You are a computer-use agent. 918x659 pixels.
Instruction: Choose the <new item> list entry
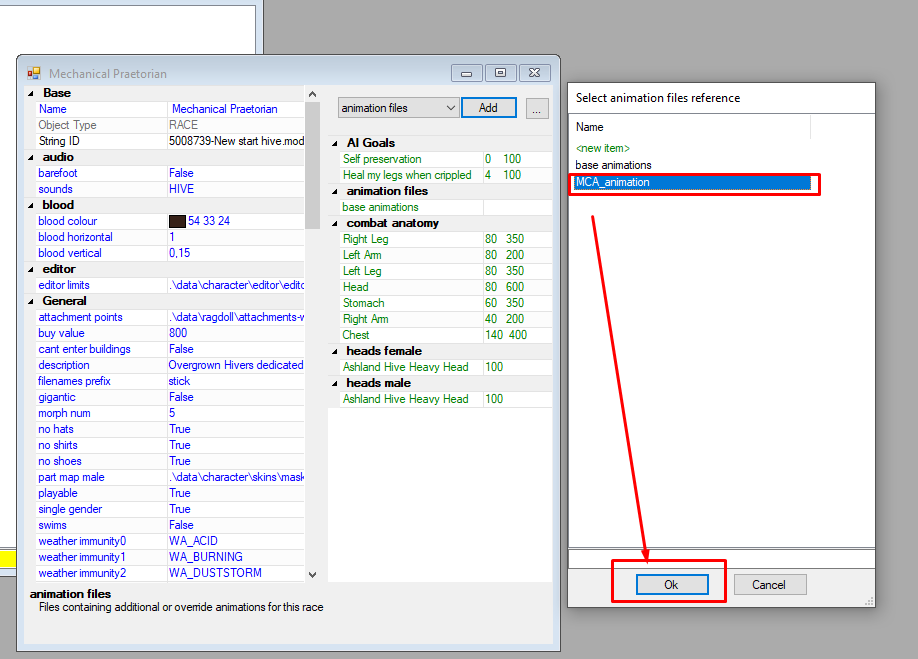(x=602, y=148)
